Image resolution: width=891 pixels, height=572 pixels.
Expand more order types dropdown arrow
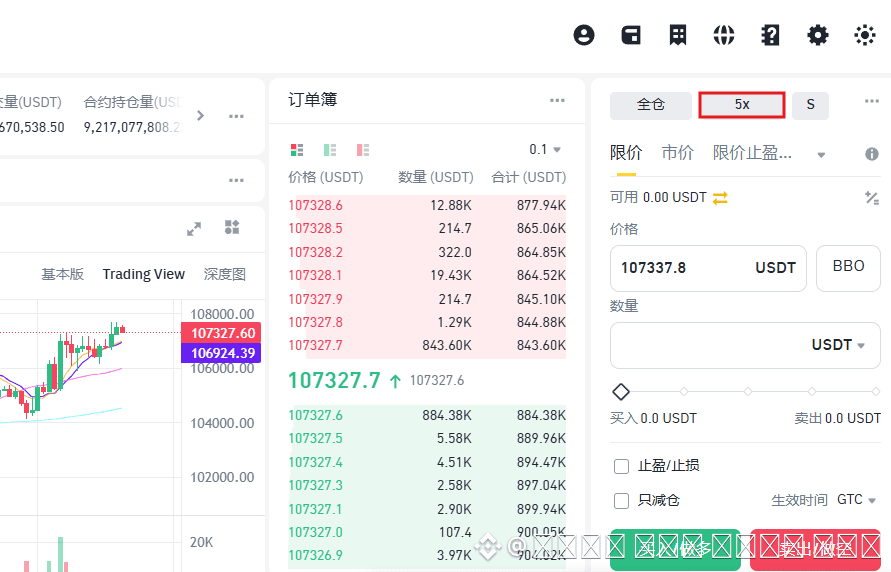coord(821,155)
